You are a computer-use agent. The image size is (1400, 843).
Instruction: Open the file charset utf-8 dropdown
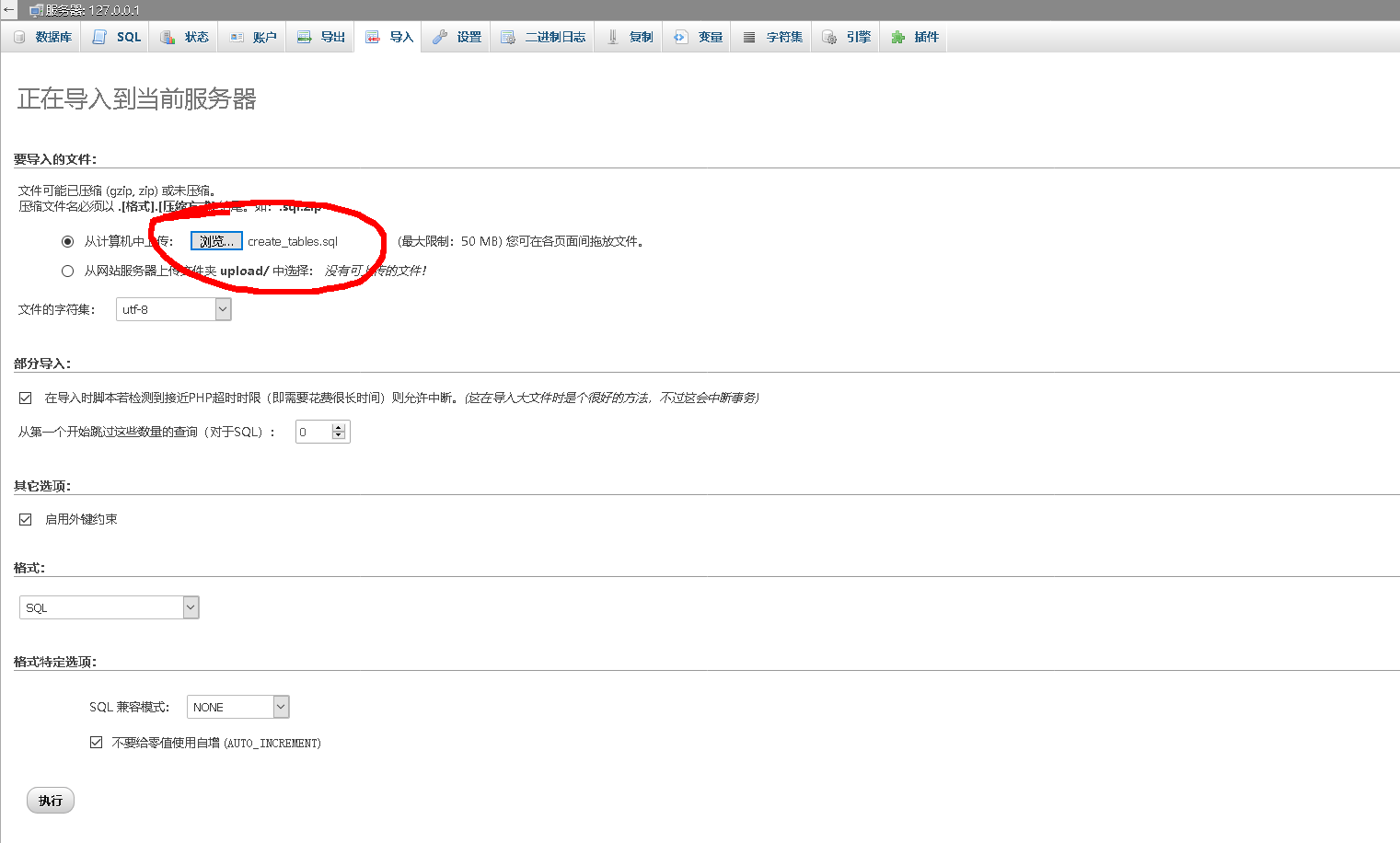(x=173, y=309)
